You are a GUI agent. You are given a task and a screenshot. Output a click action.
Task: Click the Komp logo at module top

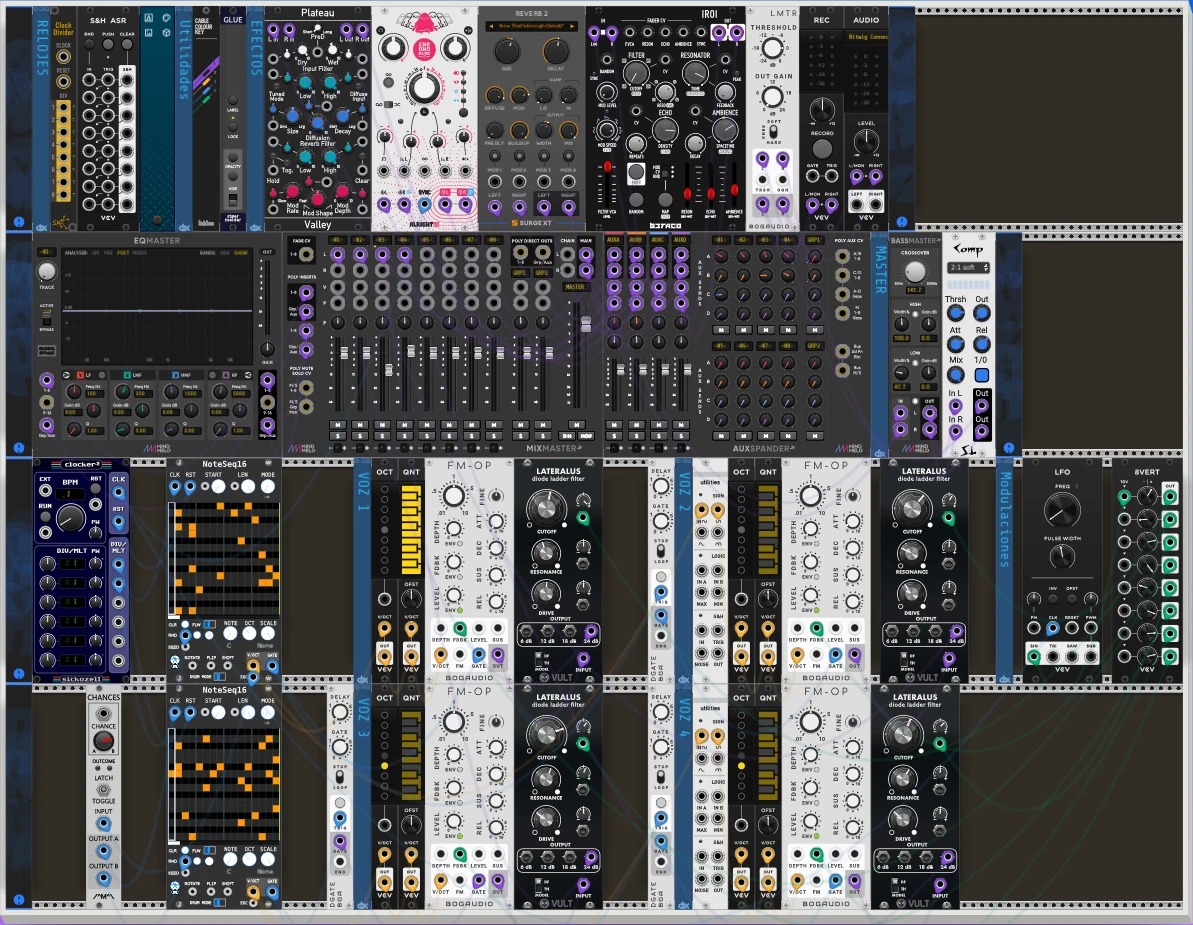tap(969, 248)
